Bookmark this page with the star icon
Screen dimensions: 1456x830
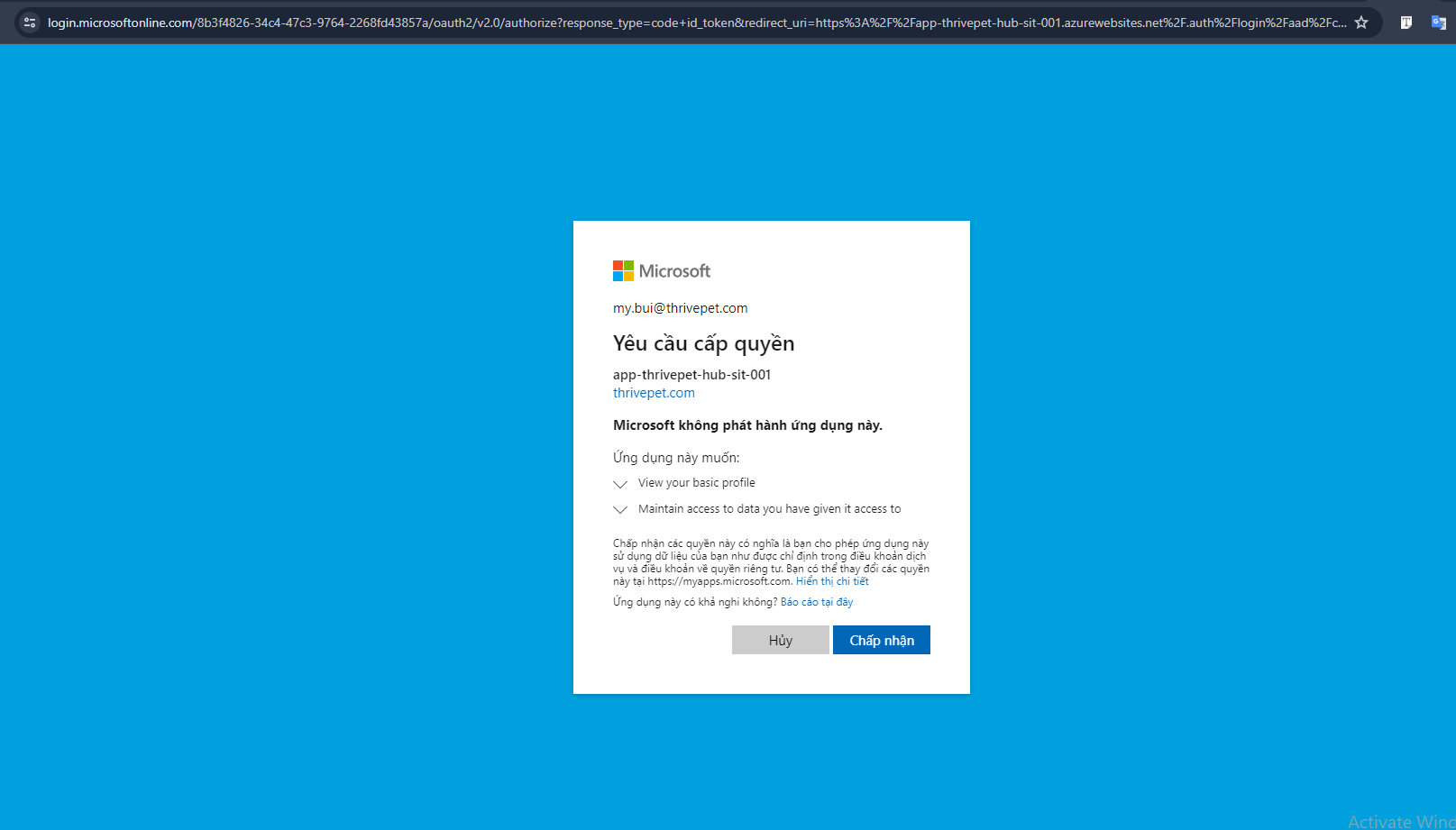pos(1361,23)
